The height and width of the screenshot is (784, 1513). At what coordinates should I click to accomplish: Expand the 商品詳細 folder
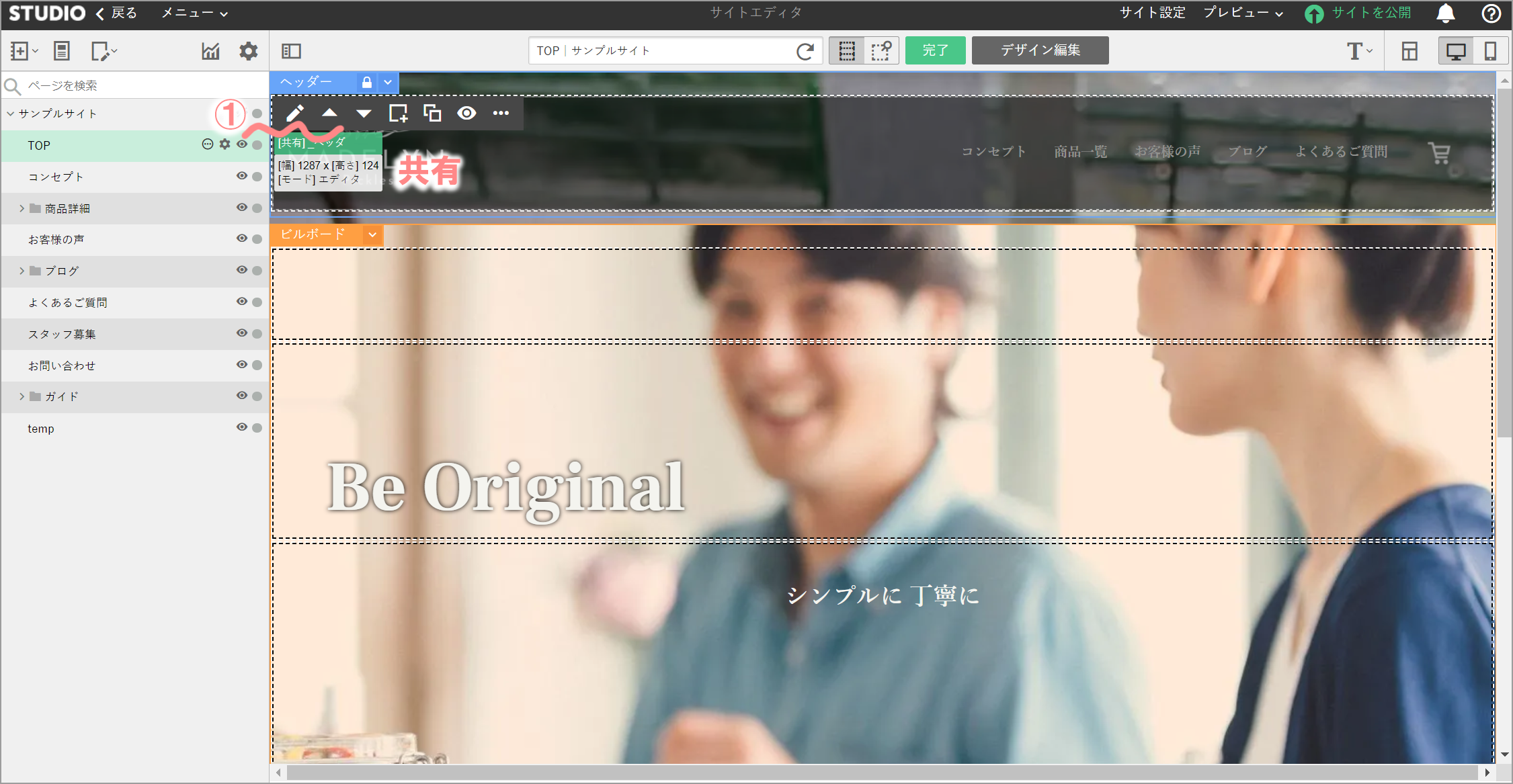(x=22, y=208)
